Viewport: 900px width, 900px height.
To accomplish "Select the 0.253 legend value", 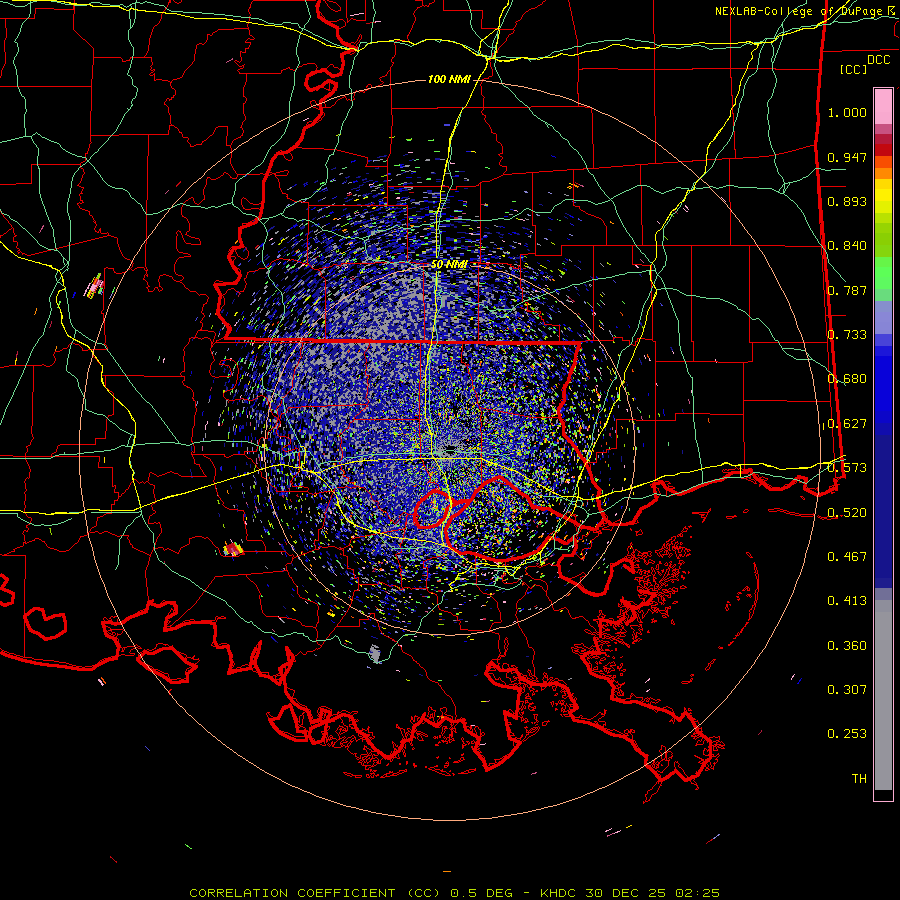I will point(847,734).
